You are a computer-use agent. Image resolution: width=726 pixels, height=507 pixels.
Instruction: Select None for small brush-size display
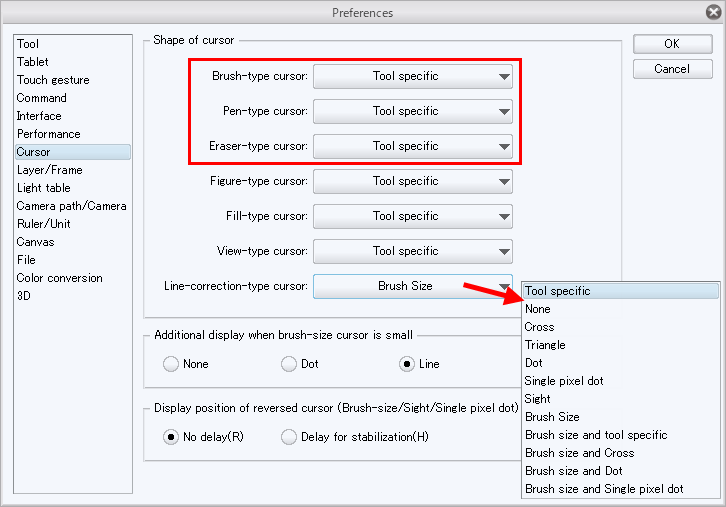click(171, 364)
